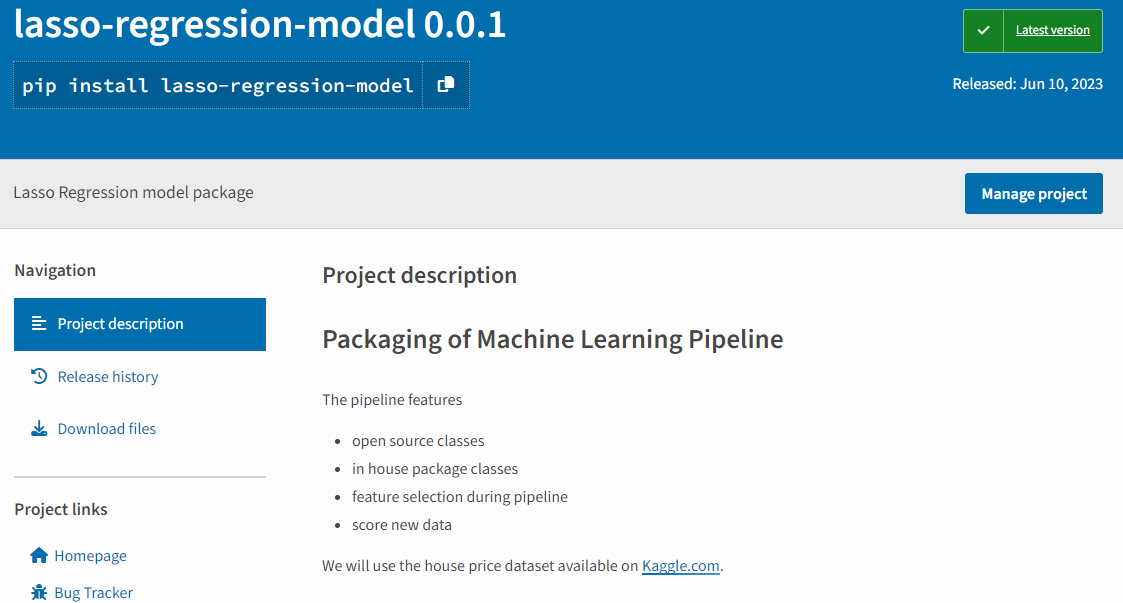Open the Homepage project link
Viewport: 1123px width, 603px height.
point(90,556)
